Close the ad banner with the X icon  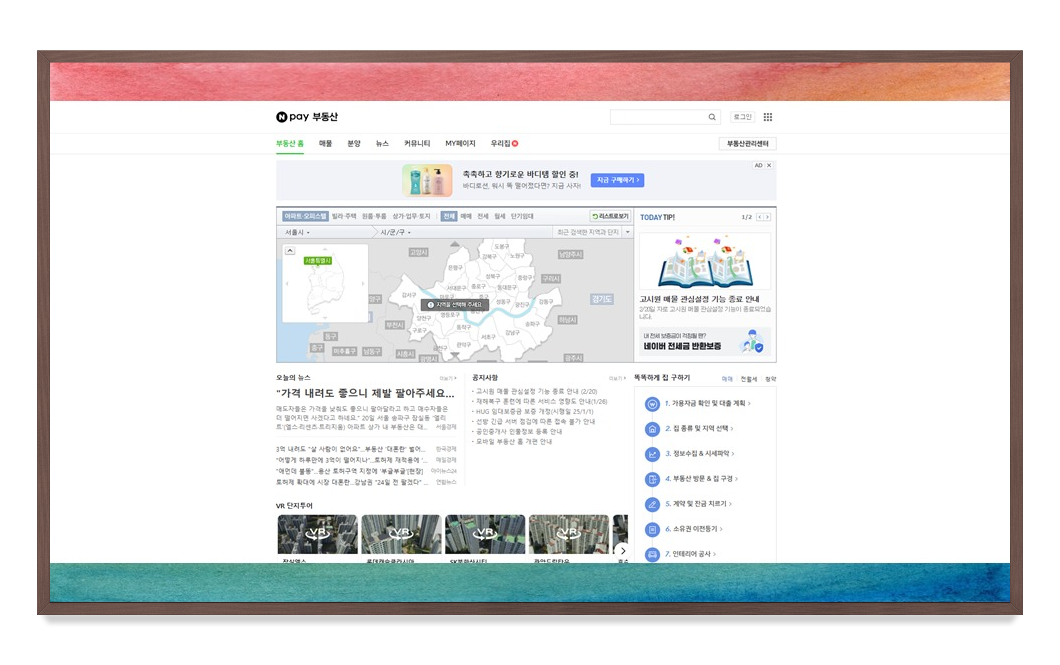[769, 165]
